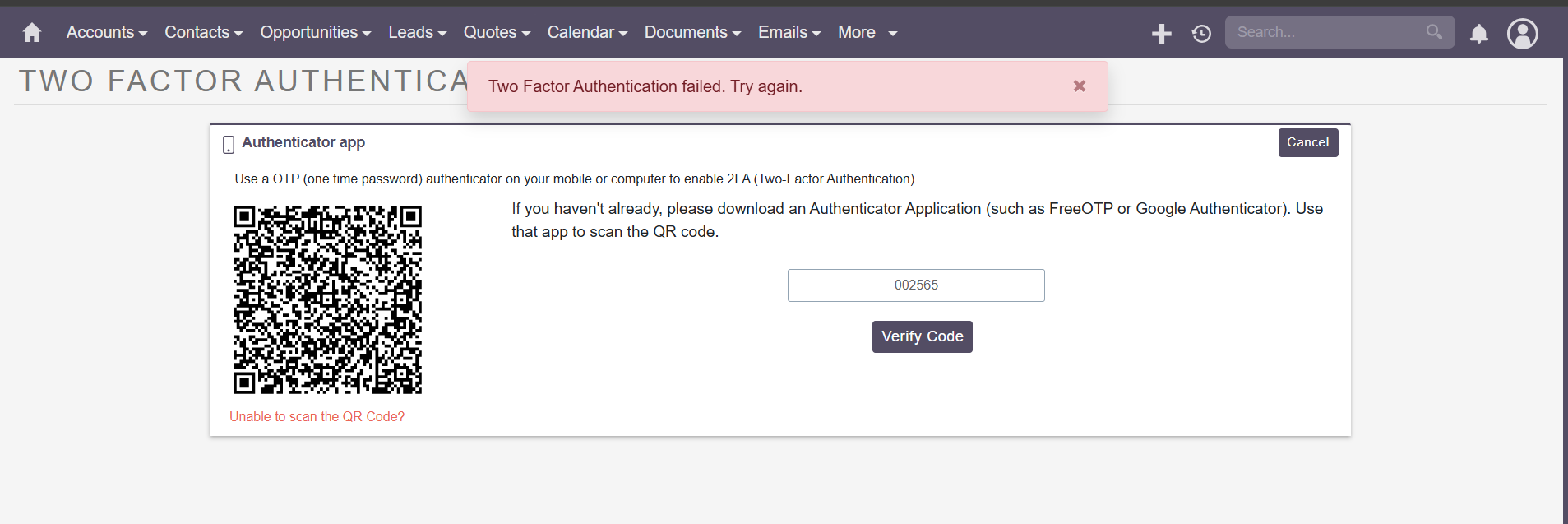Viewport: 1568px width, 524px height.
Task: Open the quick create plus icon
Action: (x=1161, y=33)
